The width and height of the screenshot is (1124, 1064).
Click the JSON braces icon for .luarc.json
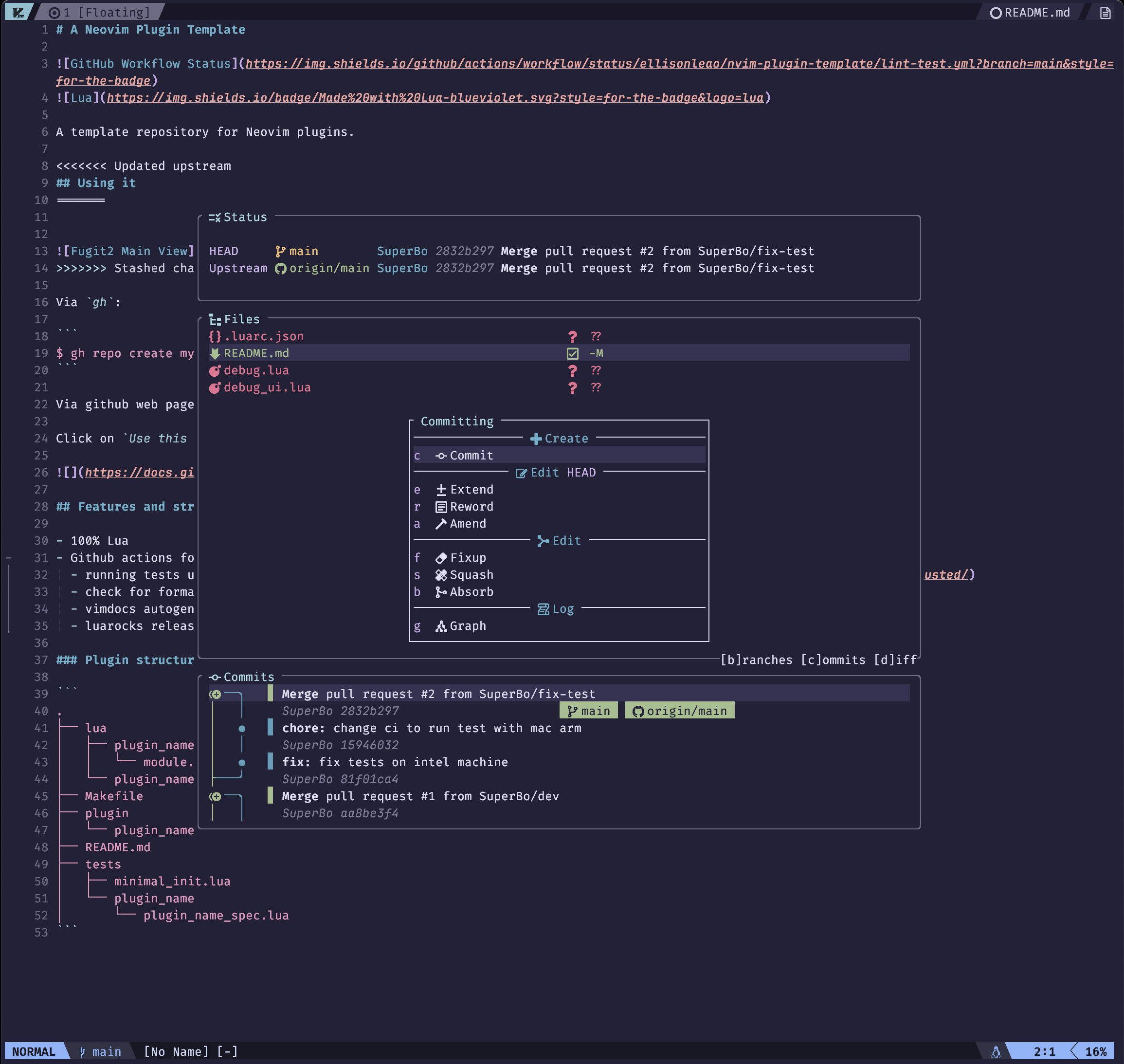[x=215, y=336]
